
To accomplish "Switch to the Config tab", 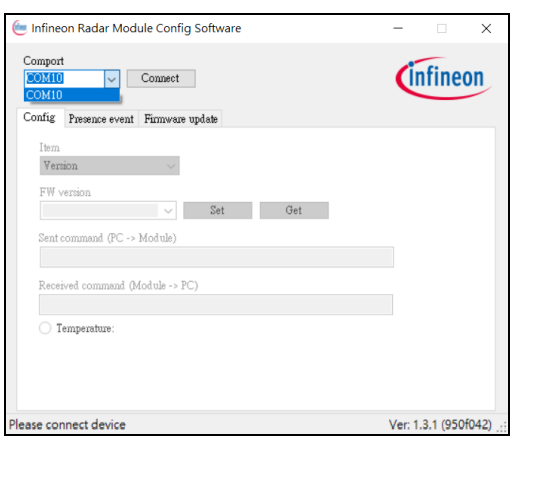I will (39, 117).
